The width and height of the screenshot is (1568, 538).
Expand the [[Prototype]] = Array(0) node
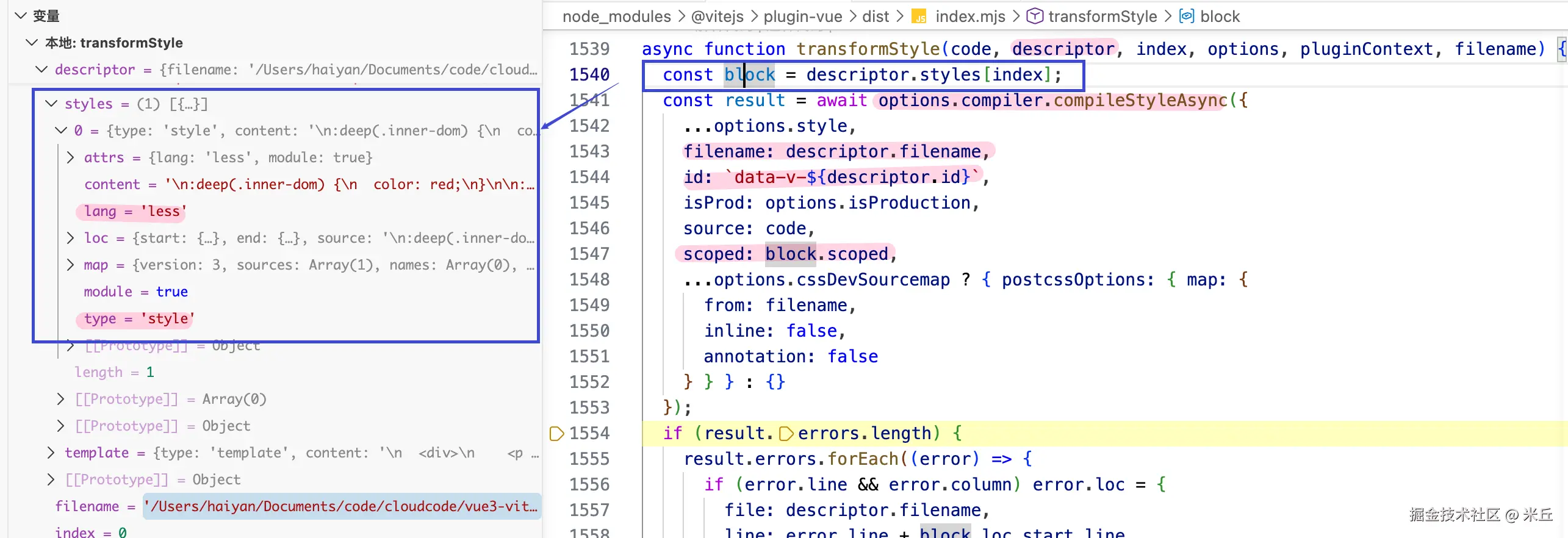pos(60,399)
